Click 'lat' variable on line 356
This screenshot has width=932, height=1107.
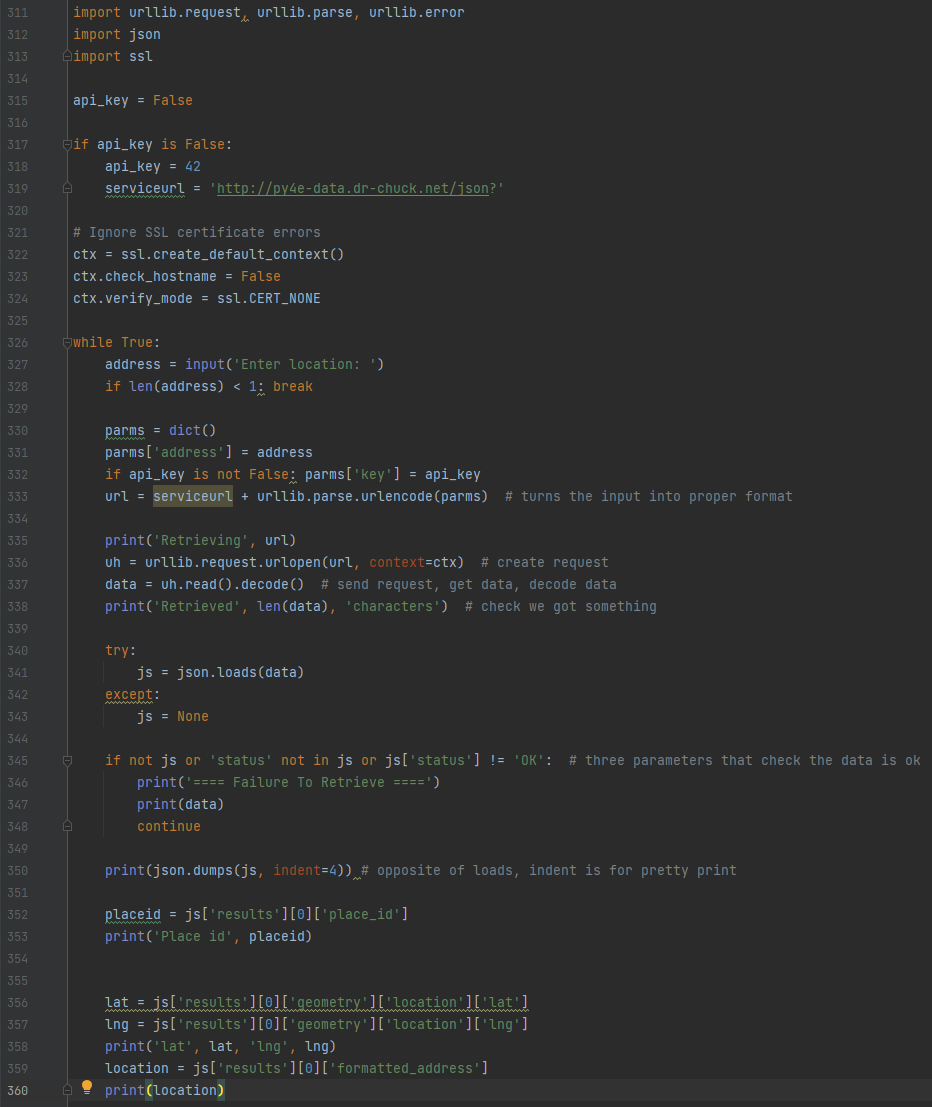(117, 1003)
